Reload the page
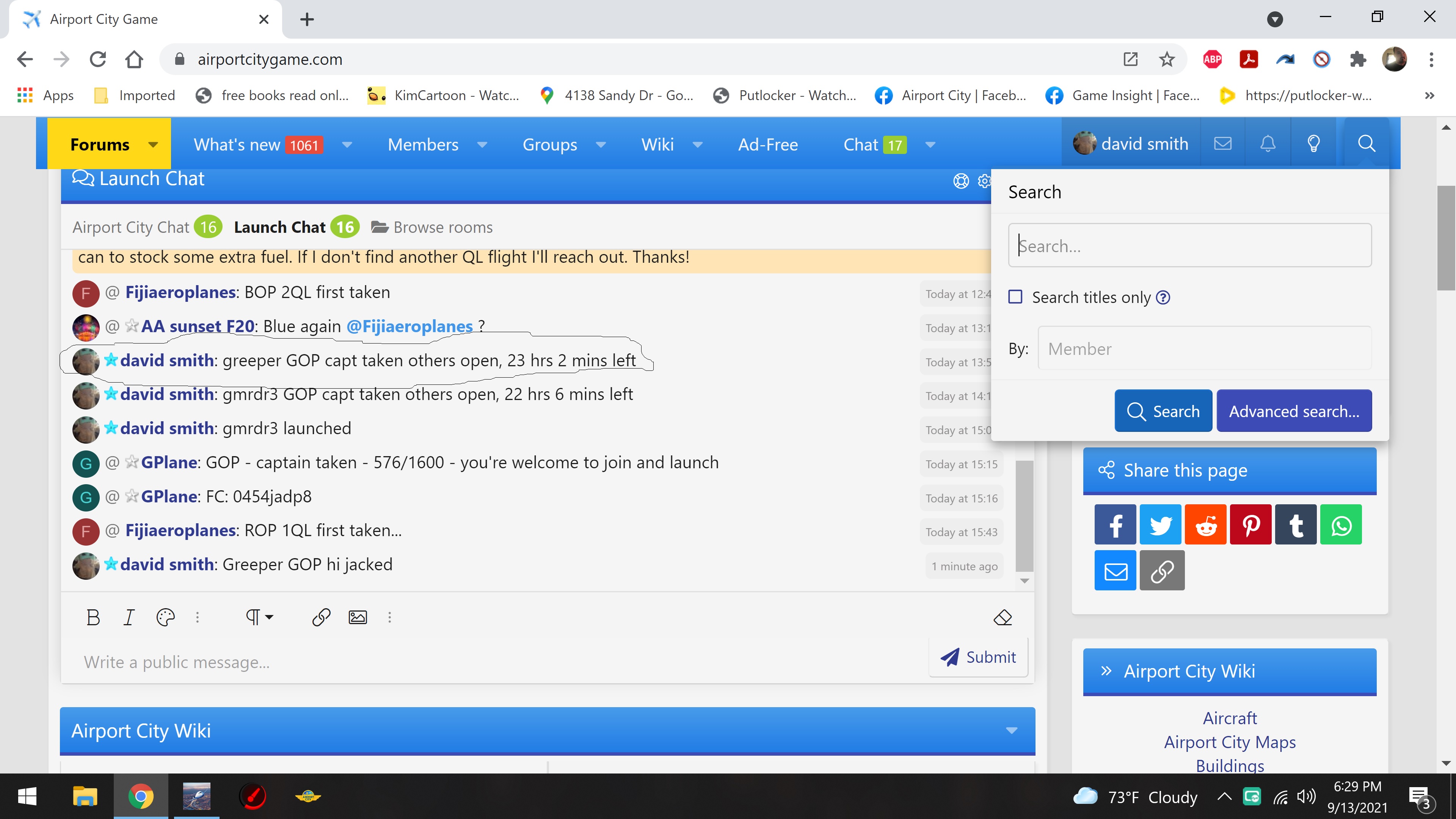 pyautogui.click(x=98, y=60)
